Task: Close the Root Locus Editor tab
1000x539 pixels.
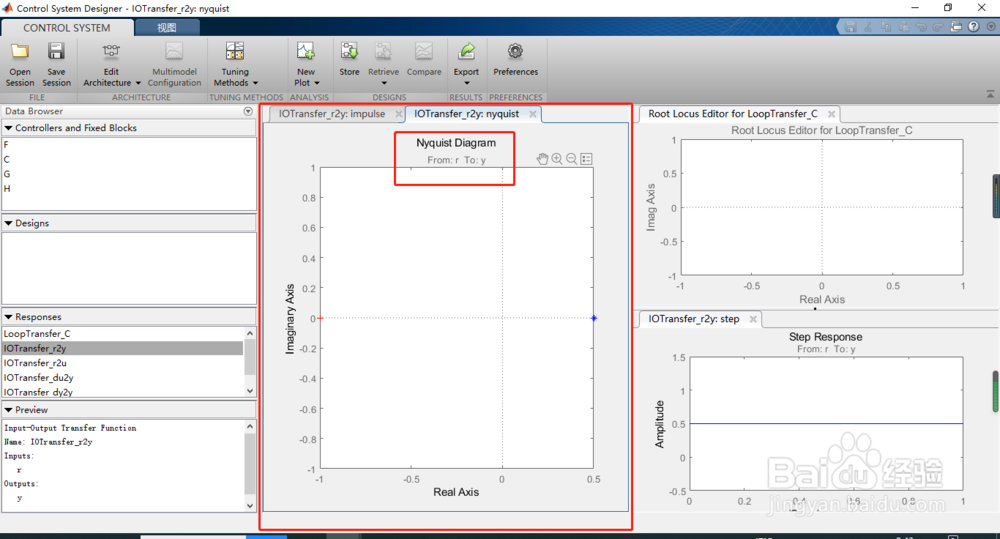Action: point(831,114)
